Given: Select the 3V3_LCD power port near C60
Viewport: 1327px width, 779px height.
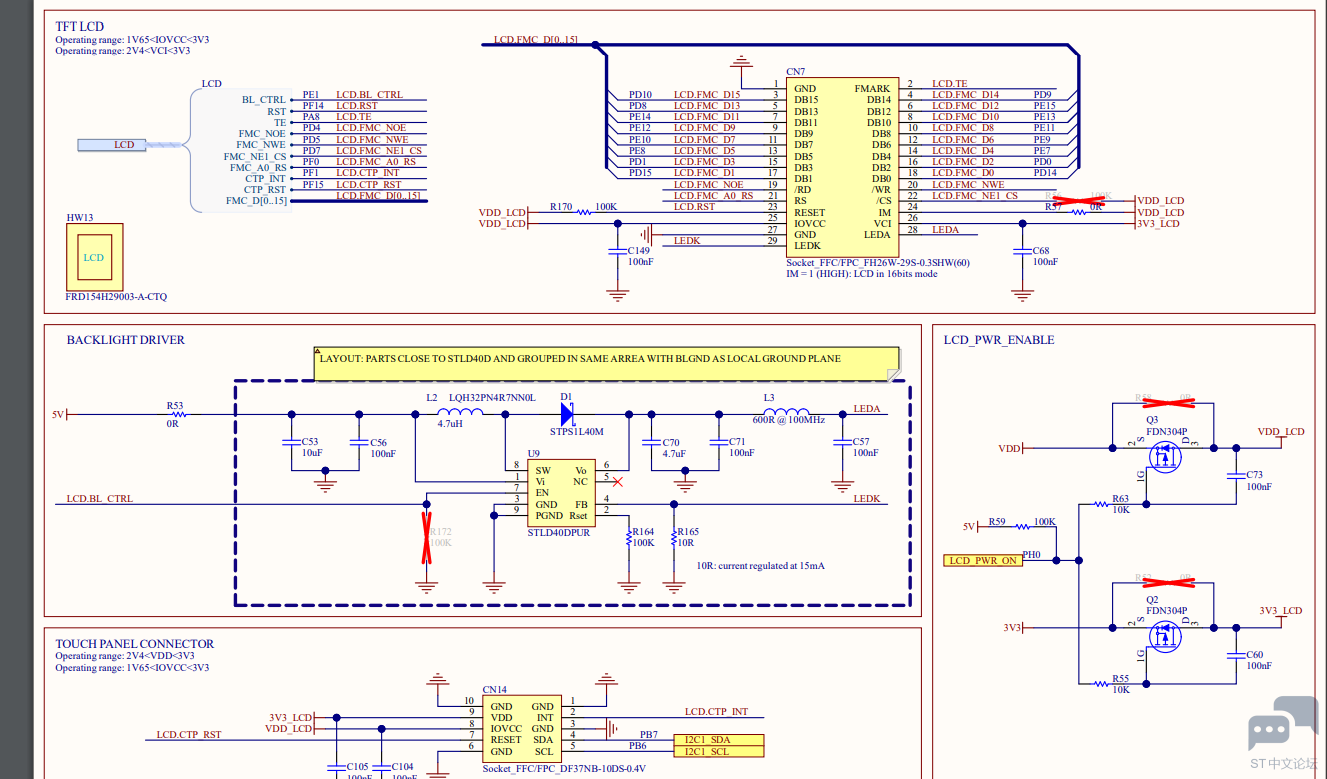Looking at the screenshot, I should 1281,612.
